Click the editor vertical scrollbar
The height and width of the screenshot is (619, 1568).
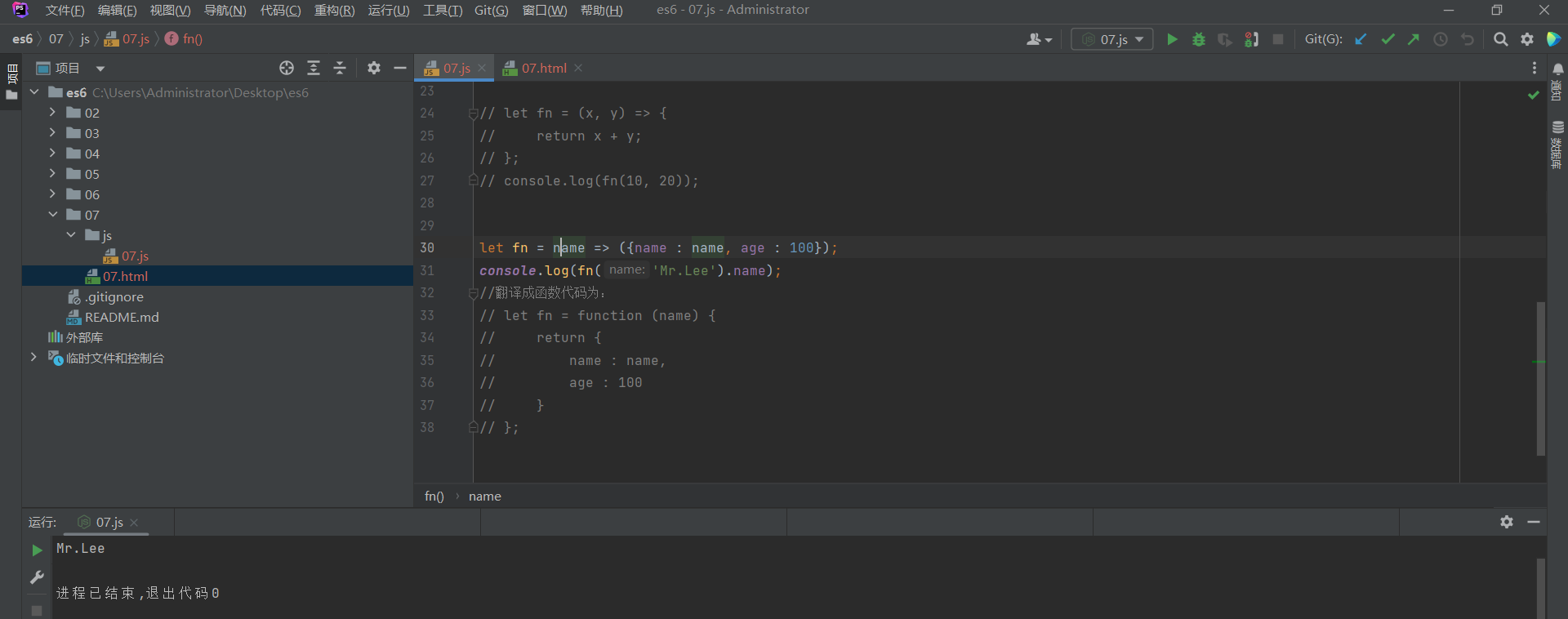pos(1540,379)
